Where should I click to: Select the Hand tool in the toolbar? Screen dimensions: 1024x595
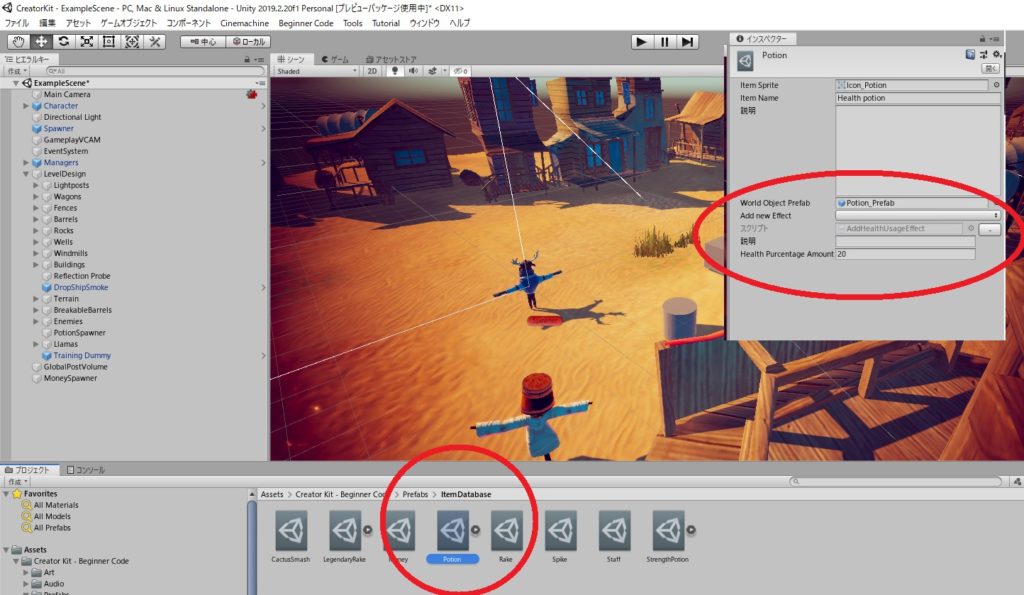[18, 42]
